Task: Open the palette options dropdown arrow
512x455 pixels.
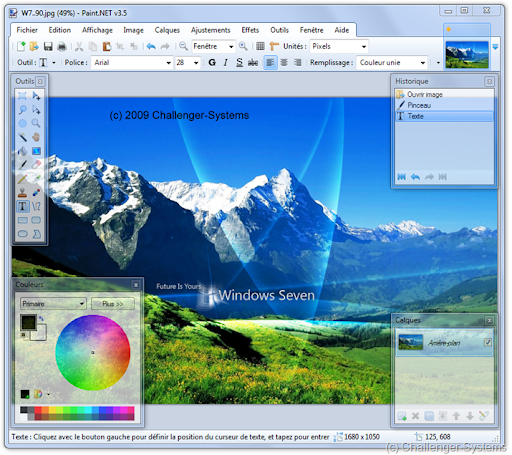Action: 48,395
